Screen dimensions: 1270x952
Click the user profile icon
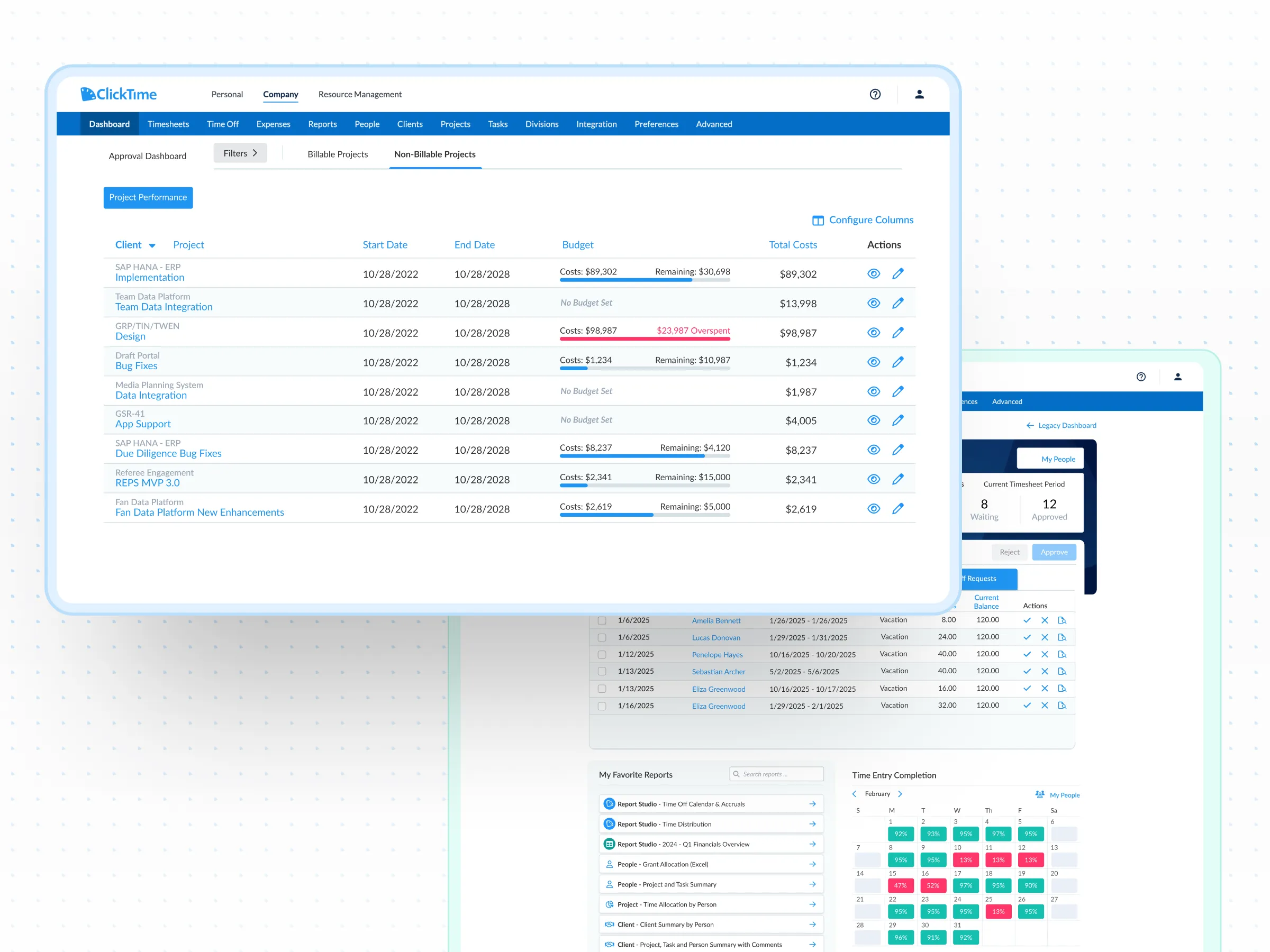point(919,94)
